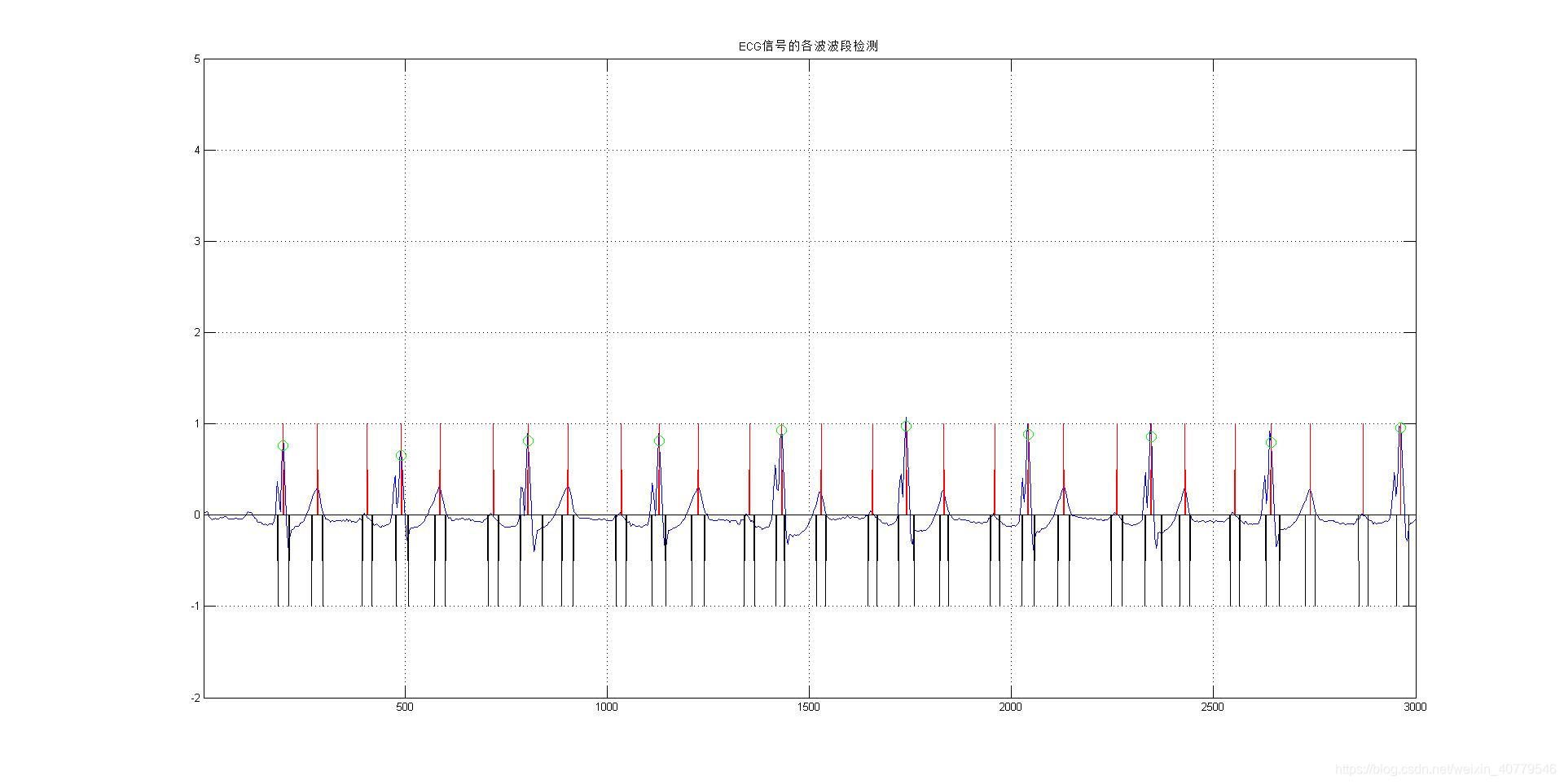Click the y-axis tick label "2"
This screenshot has height=784, width=1564.
pyautogui.click(x=196, y=332)
